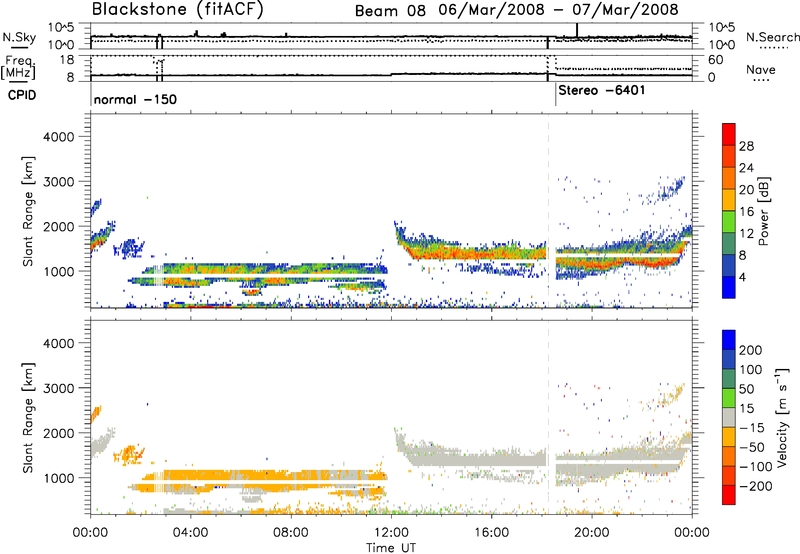Click the 12:00 time tick label

[x=391, y=533]
